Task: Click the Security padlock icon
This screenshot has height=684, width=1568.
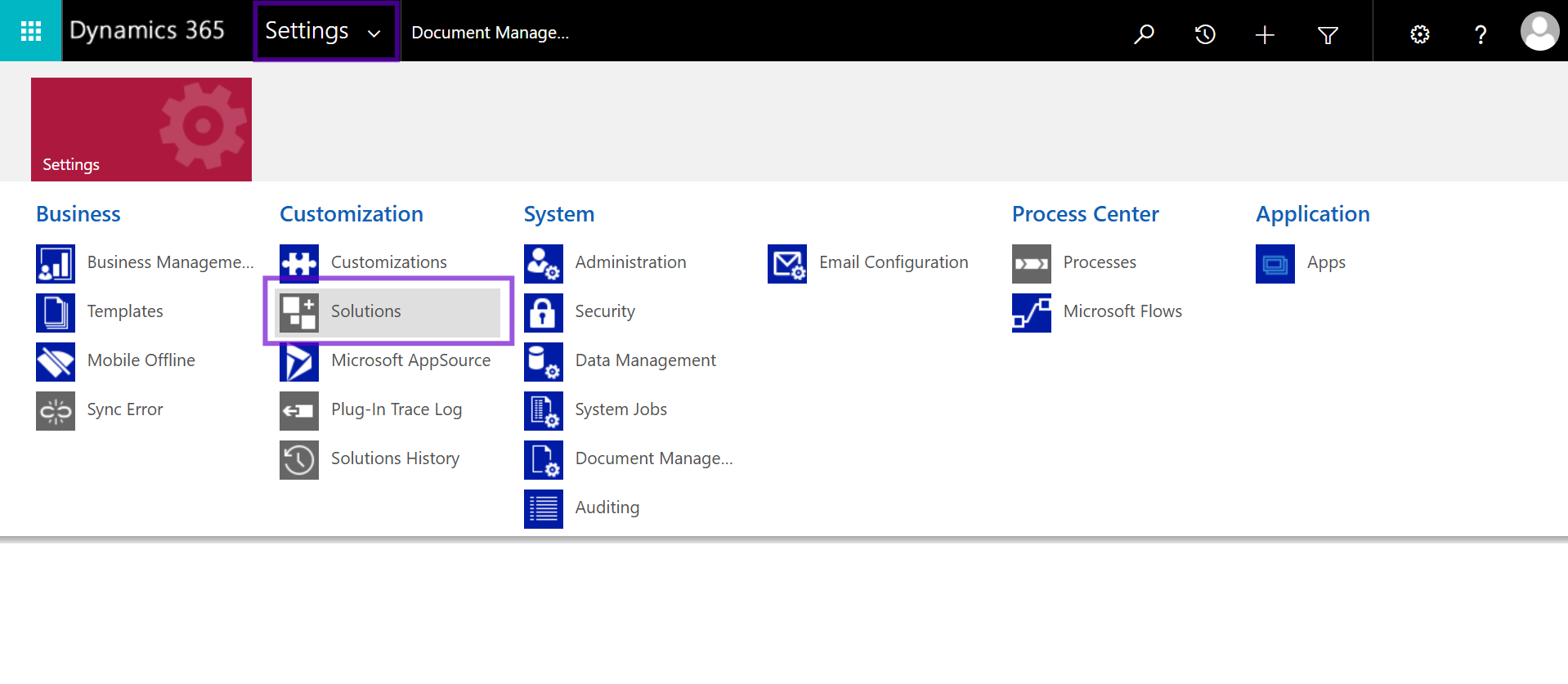Action: coord(544,312)
